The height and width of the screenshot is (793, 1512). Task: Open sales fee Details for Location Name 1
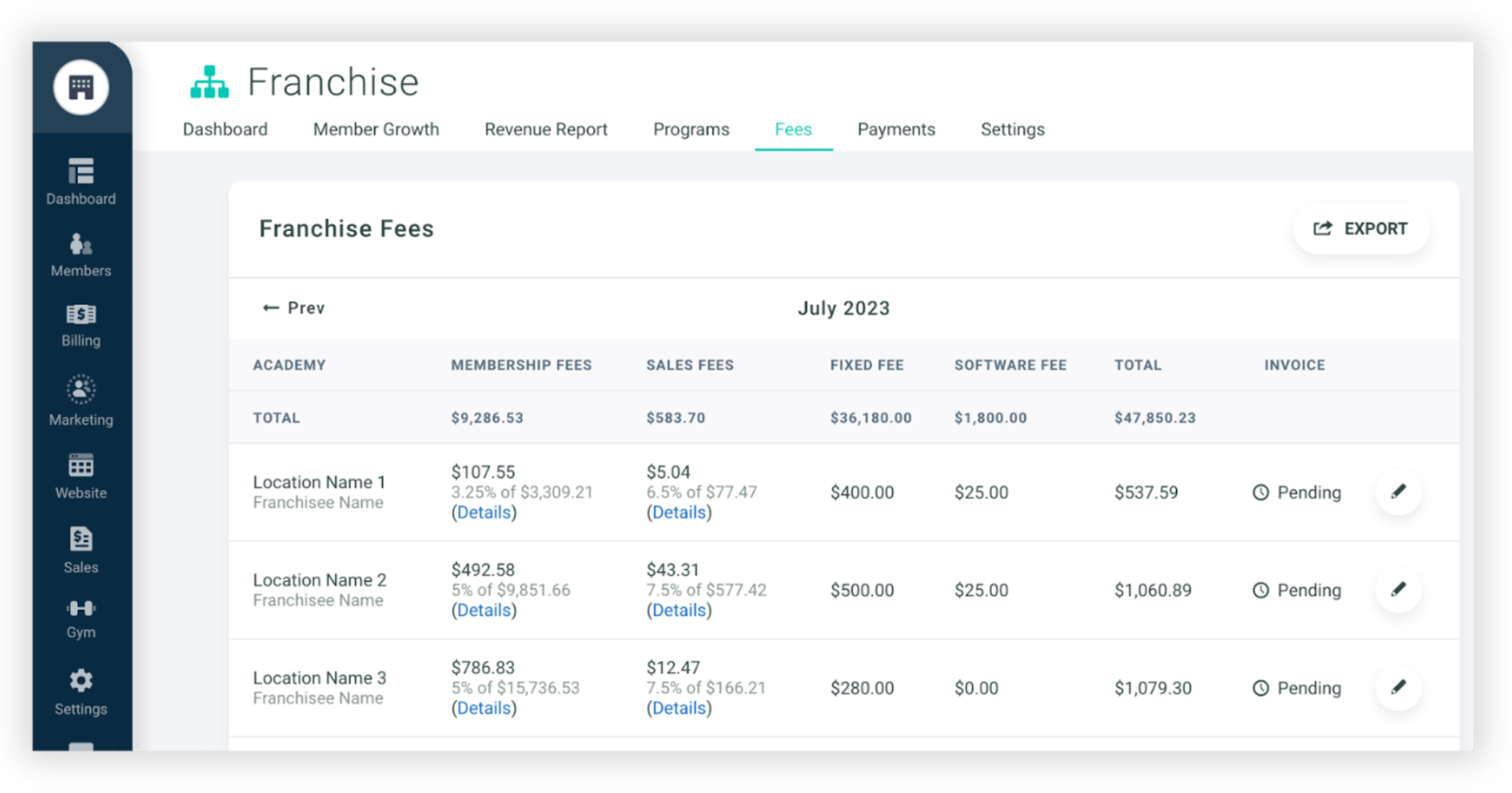click(679, 512)
